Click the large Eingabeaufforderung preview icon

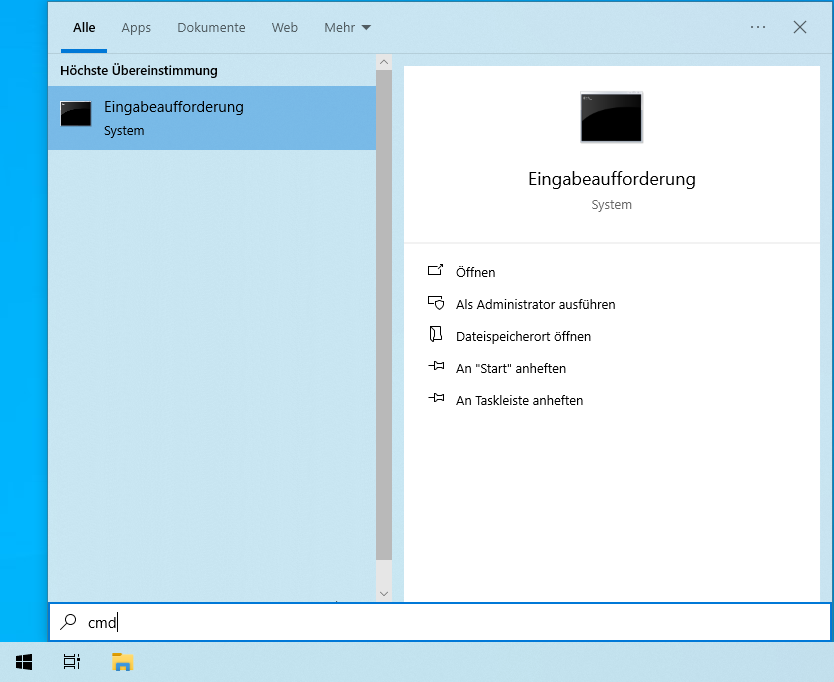click(611, 117)
